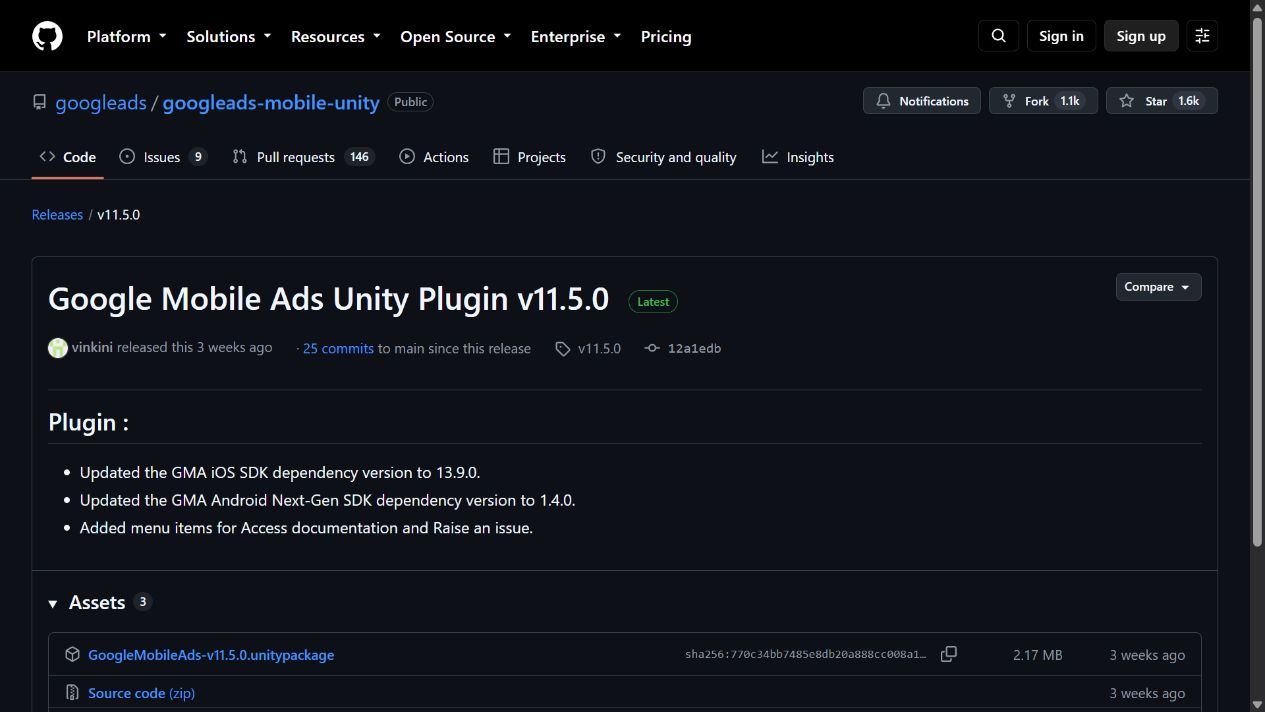Viewport: 1265px width, 712px height.
Task: Click the Pull requests count 146
Action: tap(359, 157)
